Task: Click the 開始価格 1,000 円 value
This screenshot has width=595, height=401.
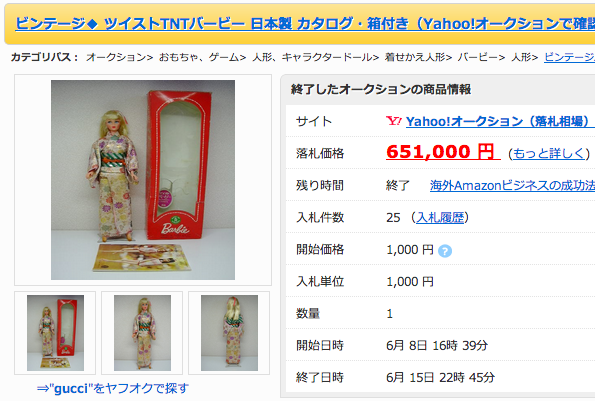Action: point(410,250)
